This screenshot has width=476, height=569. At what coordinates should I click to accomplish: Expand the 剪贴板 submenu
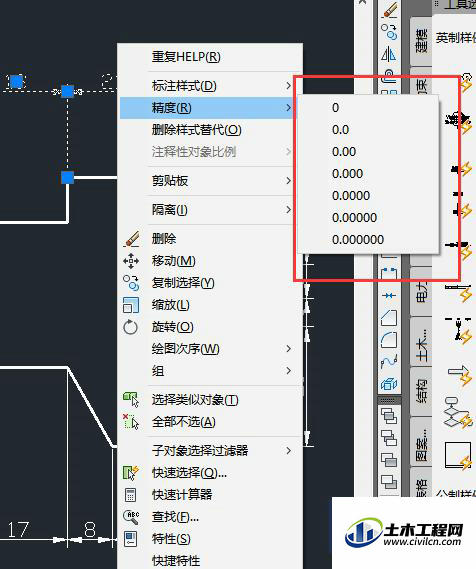(211, 181)
